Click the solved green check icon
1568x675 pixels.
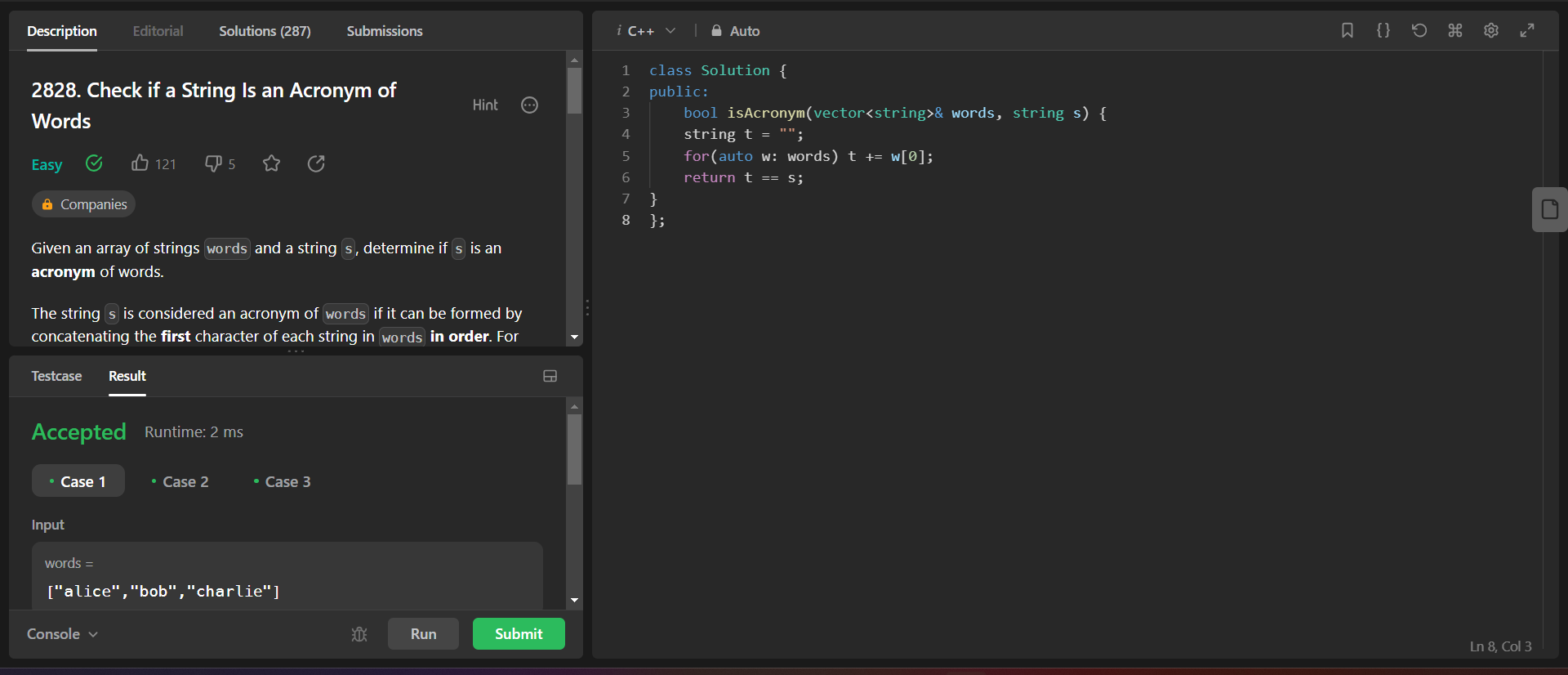tap(94, 163)
